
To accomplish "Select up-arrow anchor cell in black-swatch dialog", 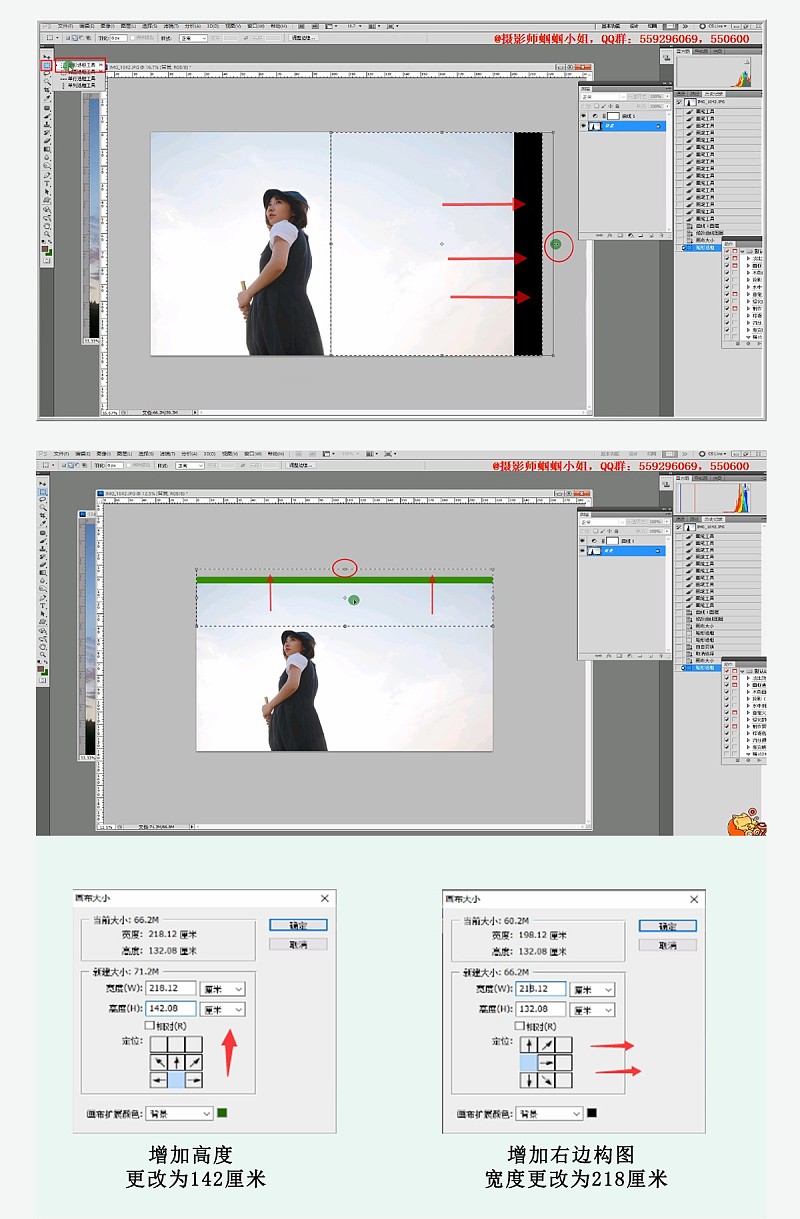I will (529, 1044).
